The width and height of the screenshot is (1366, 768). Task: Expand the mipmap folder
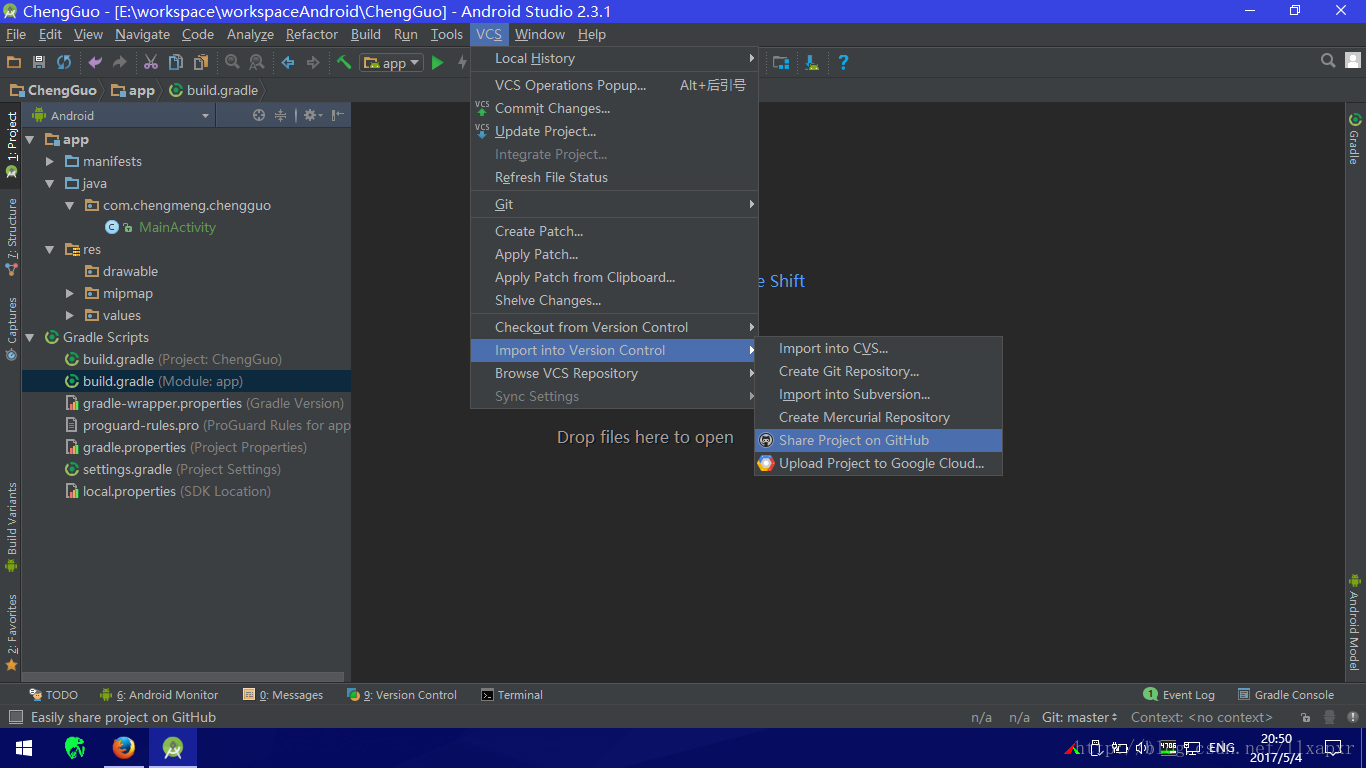pyautogui.click(x=69, y=293)
